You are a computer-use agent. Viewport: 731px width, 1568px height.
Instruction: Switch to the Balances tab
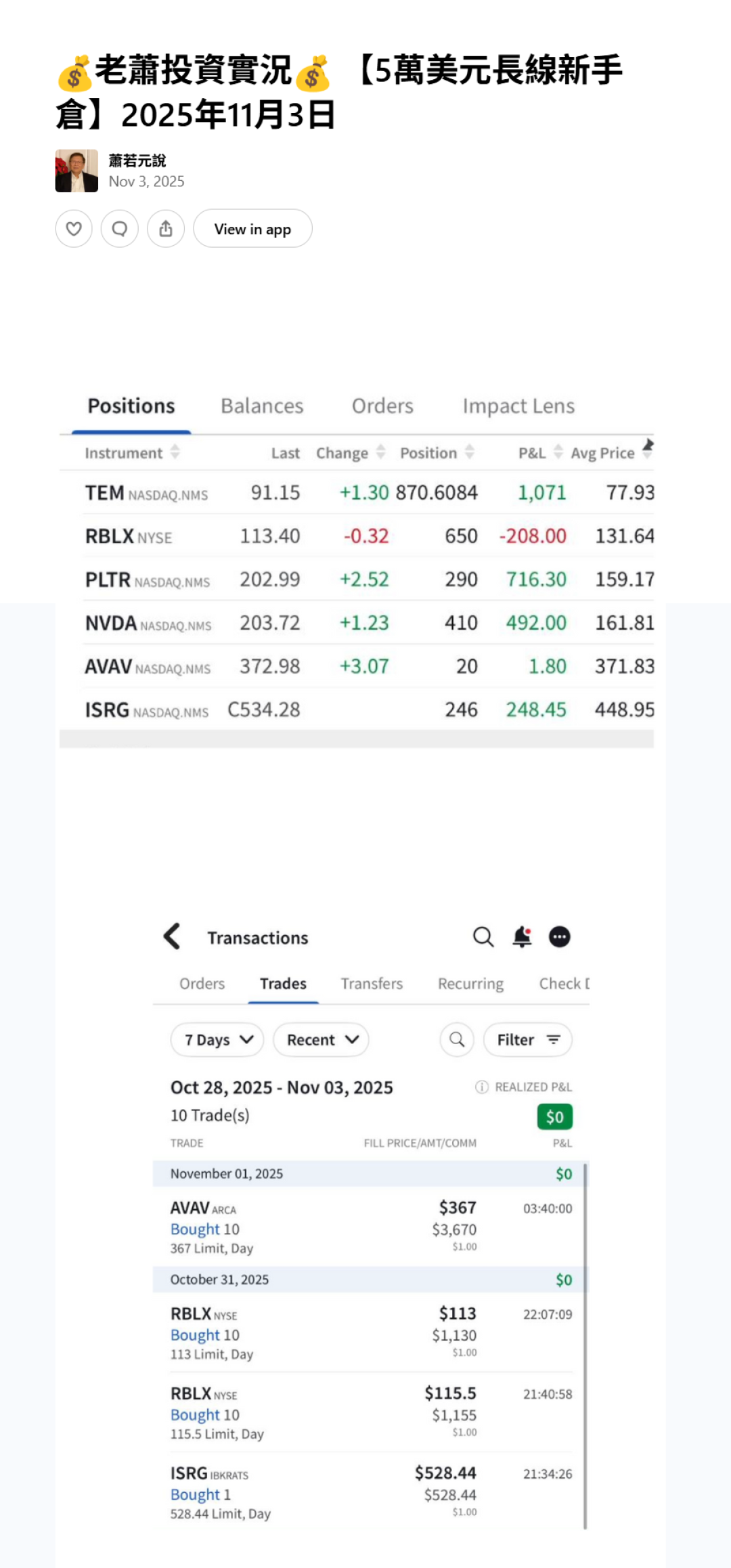262,406
